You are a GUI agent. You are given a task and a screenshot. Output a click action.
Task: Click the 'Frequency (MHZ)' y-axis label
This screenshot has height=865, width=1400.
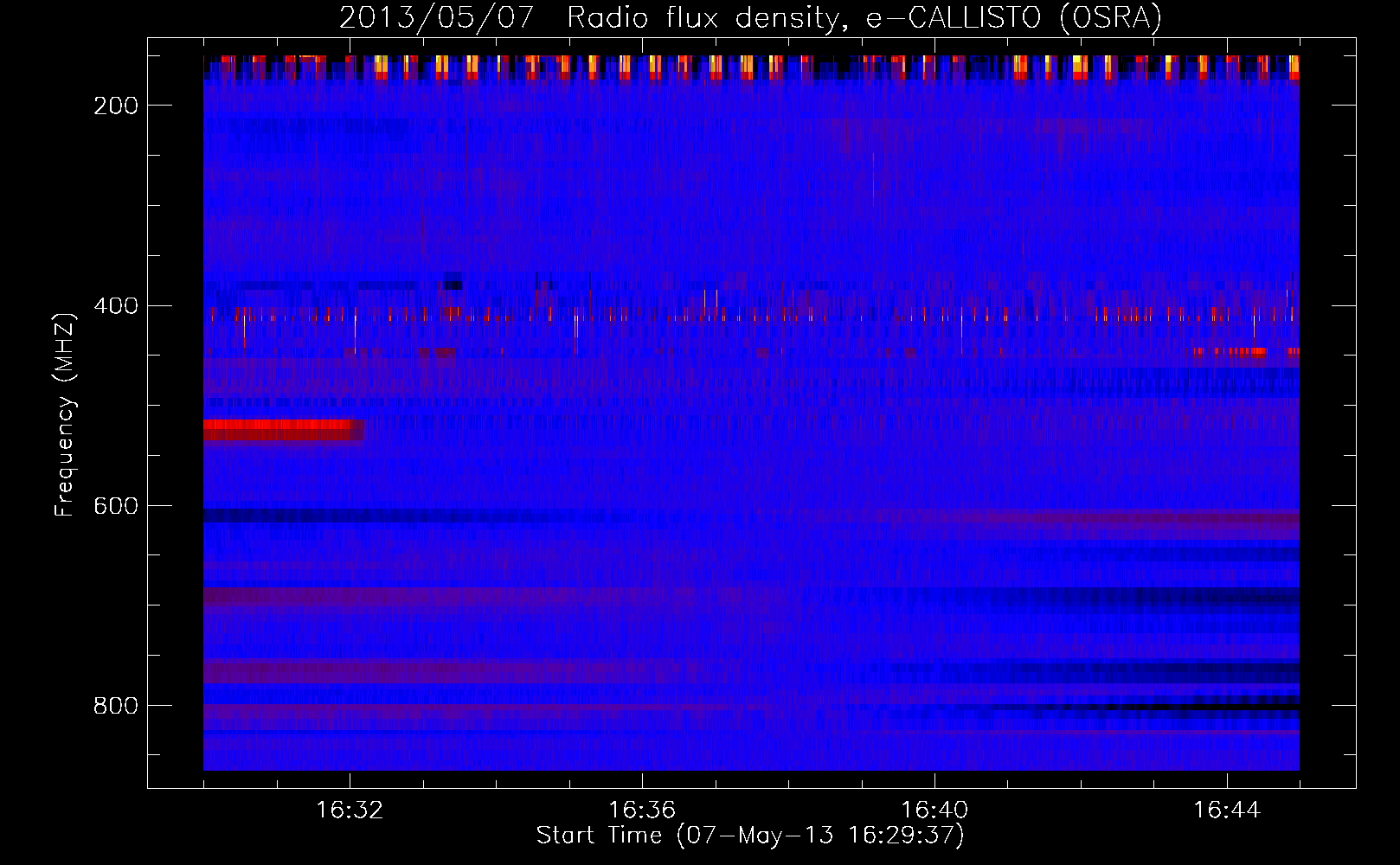pos(64,414)
